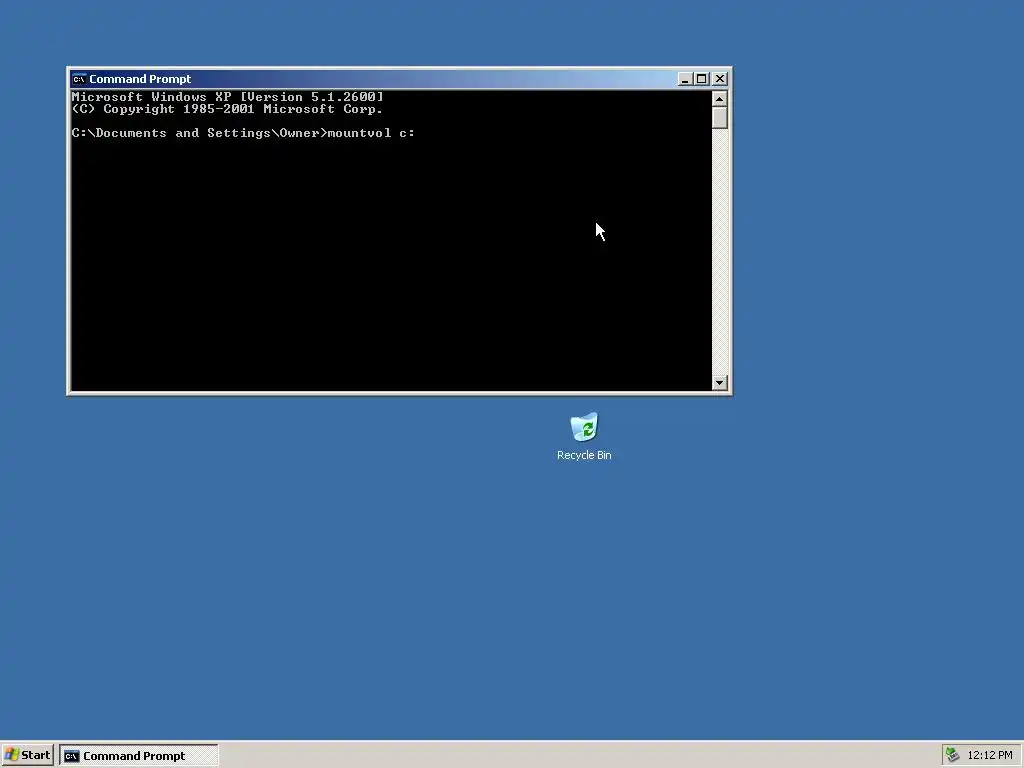The width and height of the screenshot is (1024, 768).
Task: Click the 'Microsoft Windows XP [Version 5.1.2600]' line
Action: point(227,97)
